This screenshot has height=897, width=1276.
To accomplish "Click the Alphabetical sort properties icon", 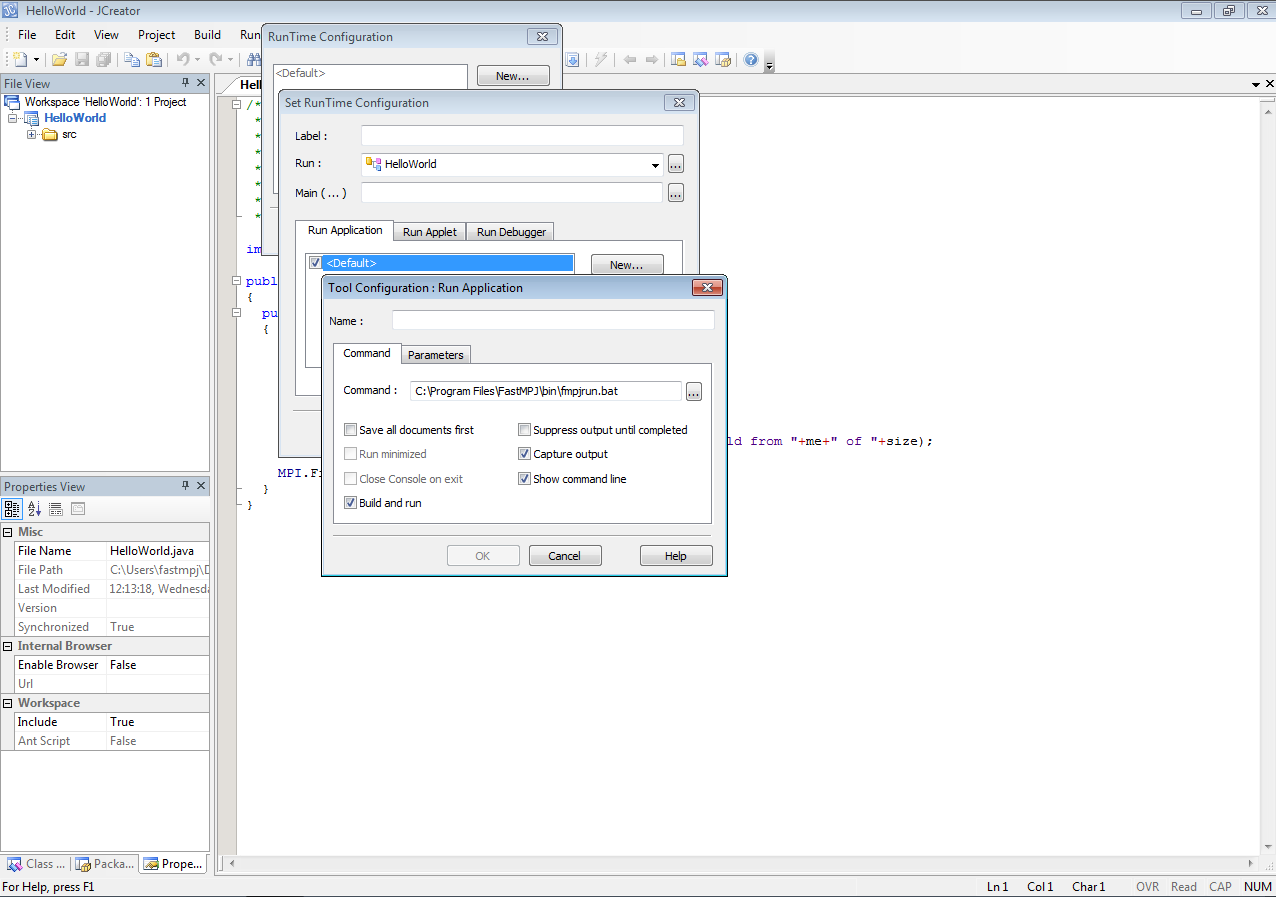I will coord(35,509).
